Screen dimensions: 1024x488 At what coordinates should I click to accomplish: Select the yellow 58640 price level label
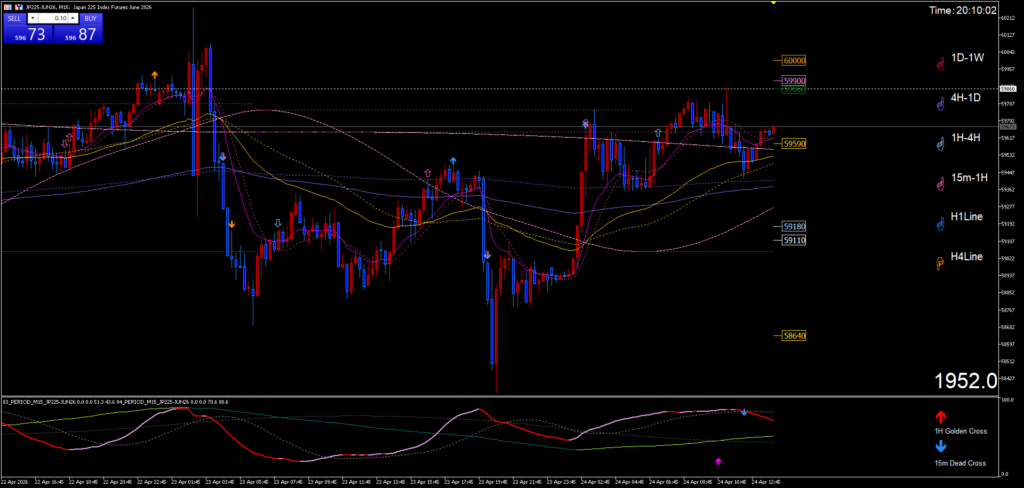click(795, 336)
